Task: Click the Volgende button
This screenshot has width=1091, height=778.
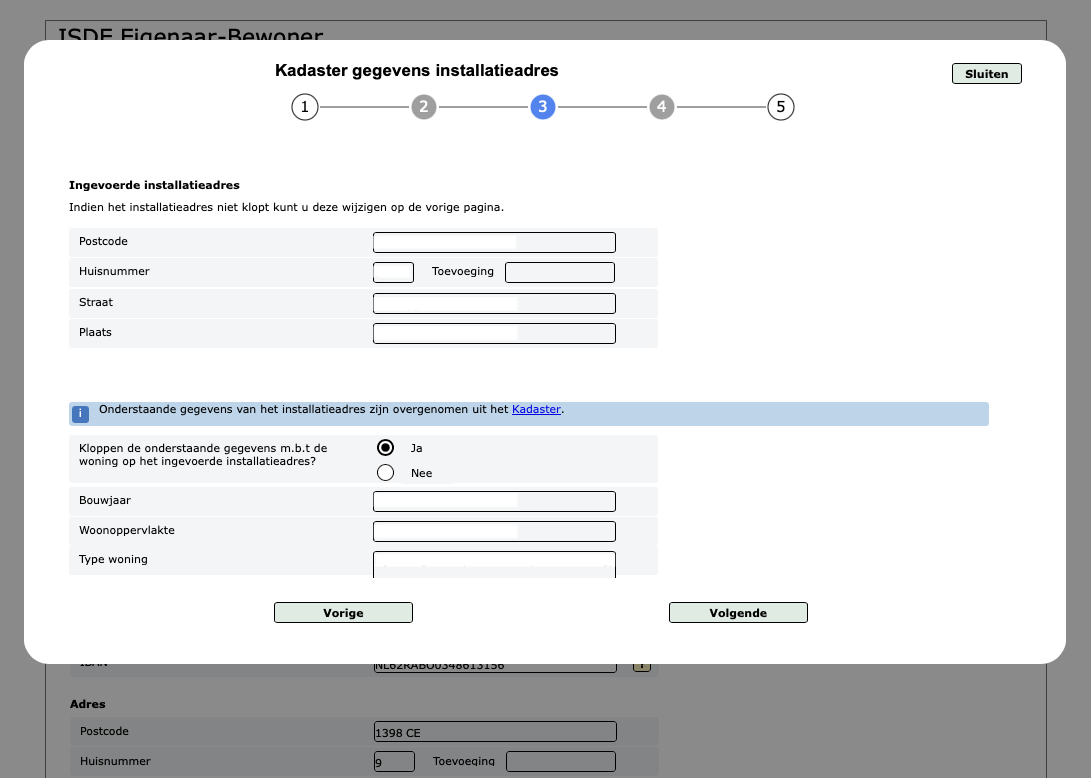Action: click(738, 612)
